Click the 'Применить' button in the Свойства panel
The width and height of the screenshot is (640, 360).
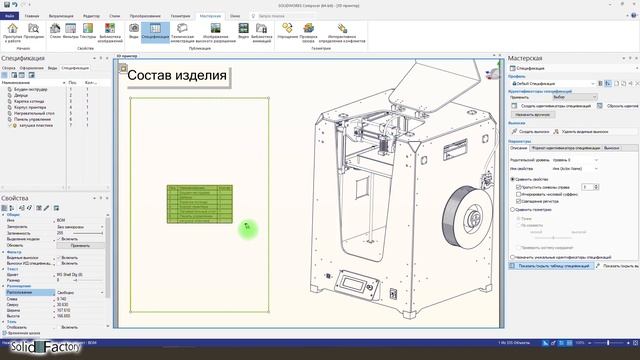pos(80,246)
